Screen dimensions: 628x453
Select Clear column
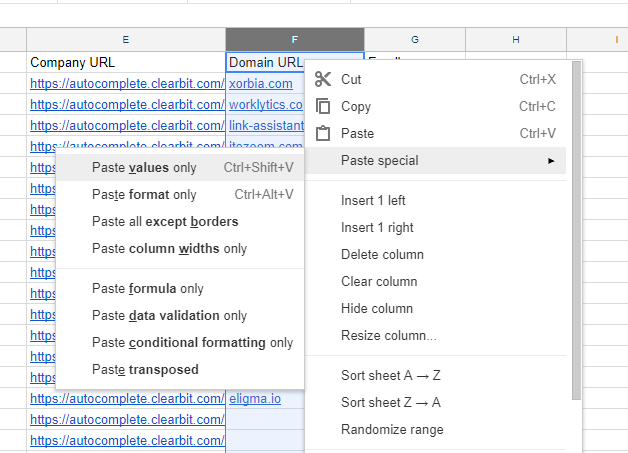coord(435,282)
